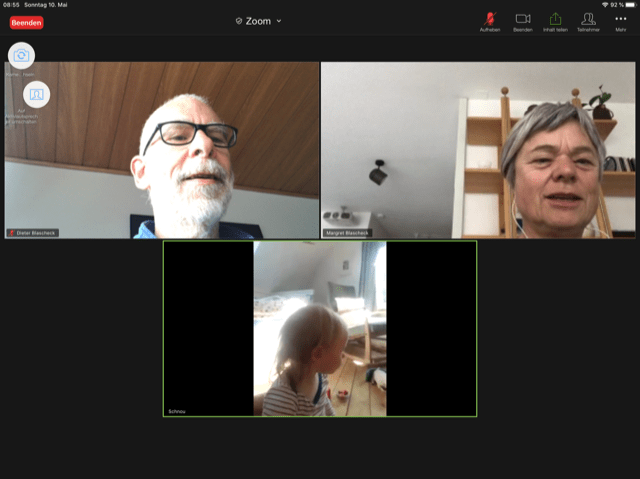
Task: Click the Dieter Blascheck name label
Action: pyautogui.click(x=37, y=233)
